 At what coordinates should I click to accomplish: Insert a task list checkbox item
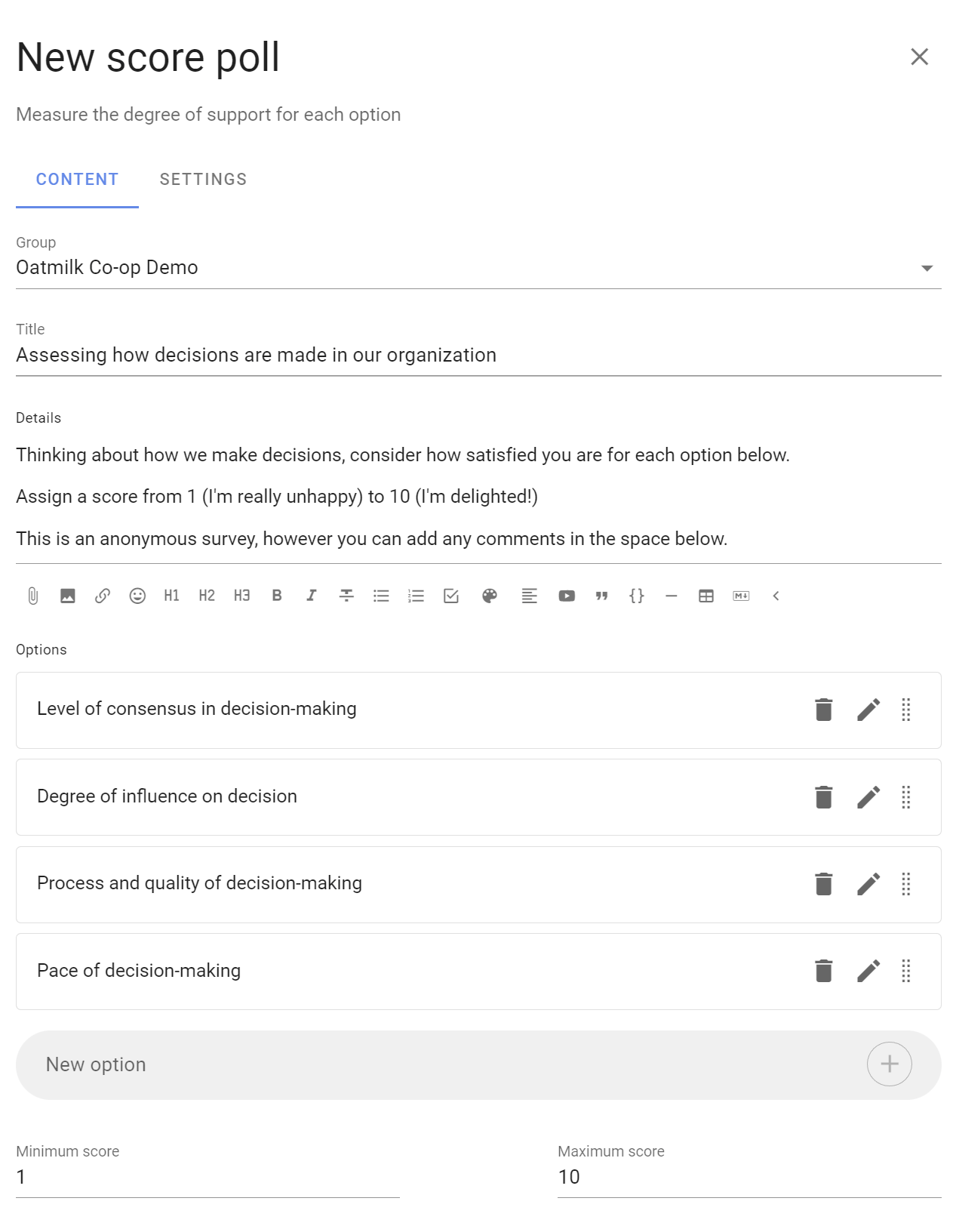click(451, 596)
